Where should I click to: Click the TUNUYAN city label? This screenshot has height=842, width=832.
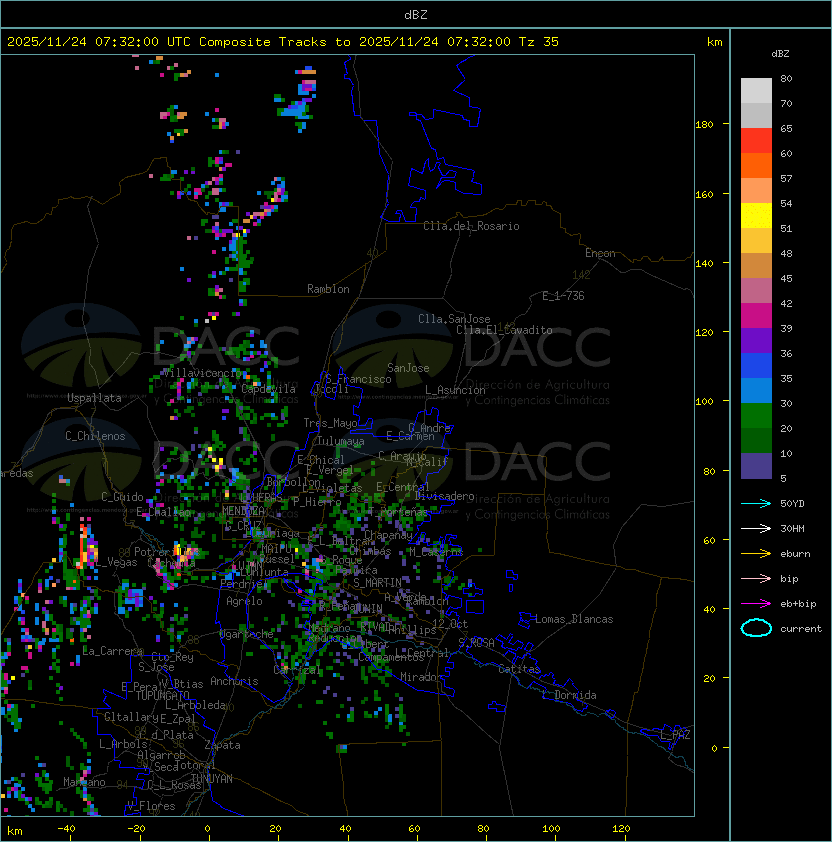[x=212, y=779]
